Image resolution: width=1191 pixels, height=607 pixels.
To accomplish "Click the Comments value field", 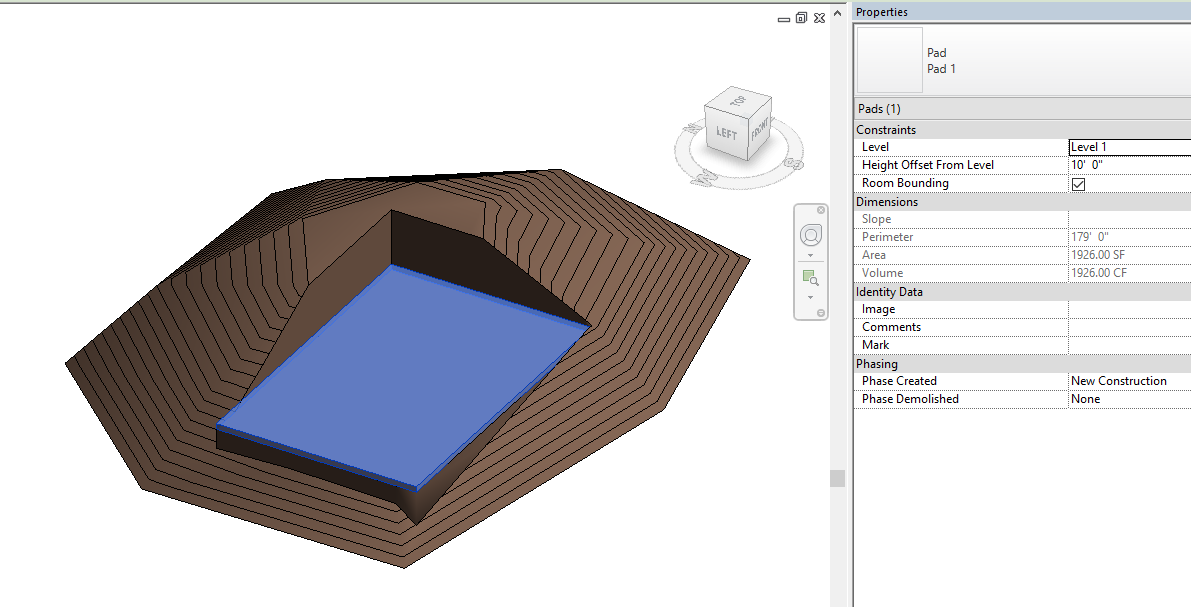I will [1129, 327].
